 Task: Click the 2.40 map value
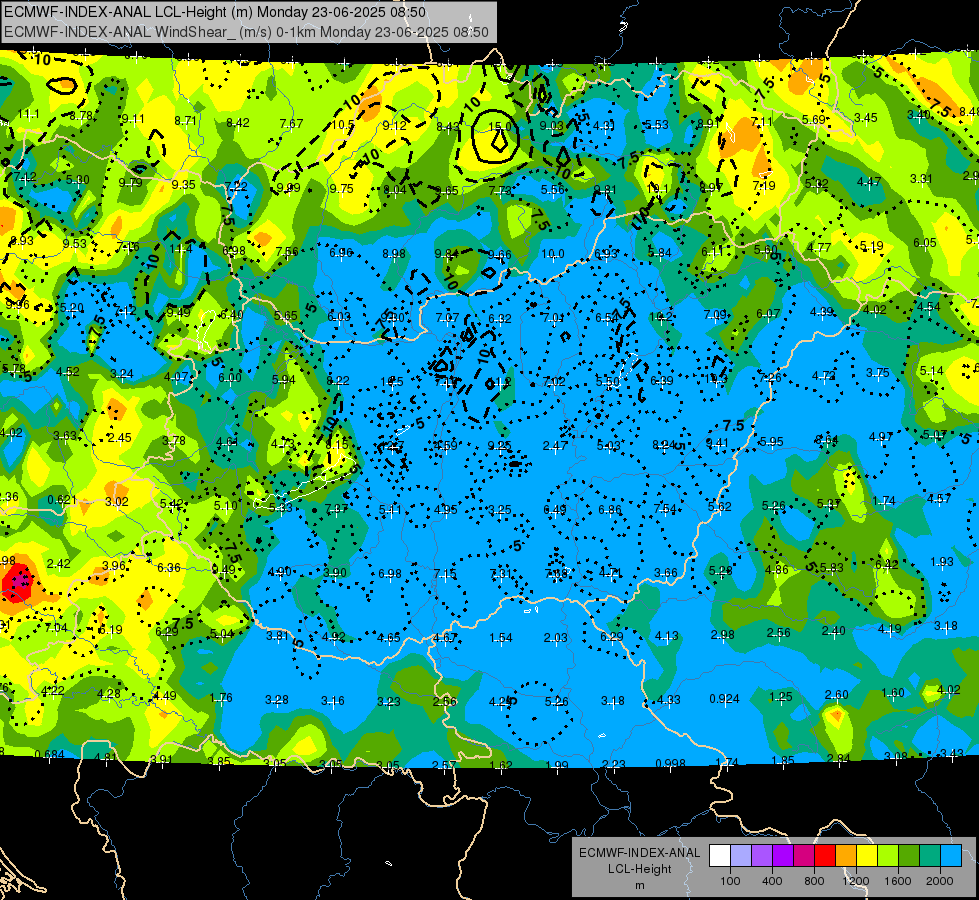(834, 631)
